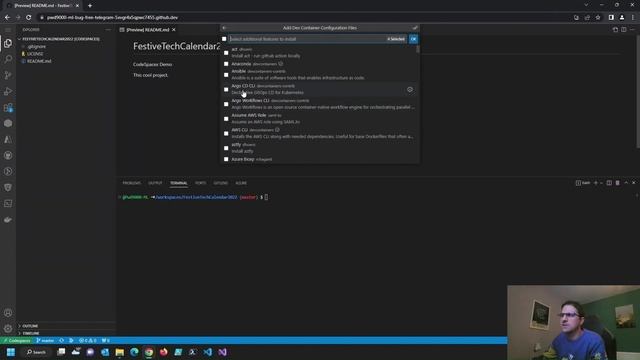Open Visual Studio Code from taskbar
Screen dimensions: 640x360
[207, 352]
